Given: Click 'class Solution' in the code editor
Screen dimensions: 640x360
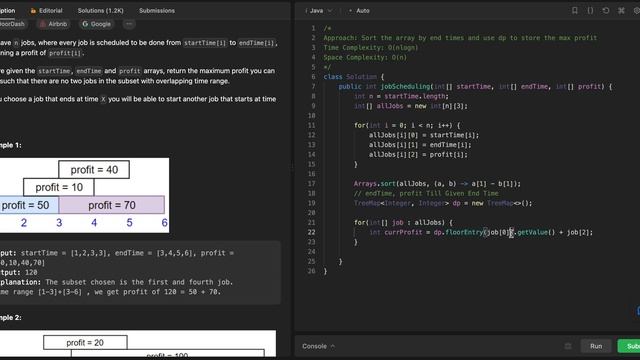Looking at the screenshot, I should pos(350,77).
